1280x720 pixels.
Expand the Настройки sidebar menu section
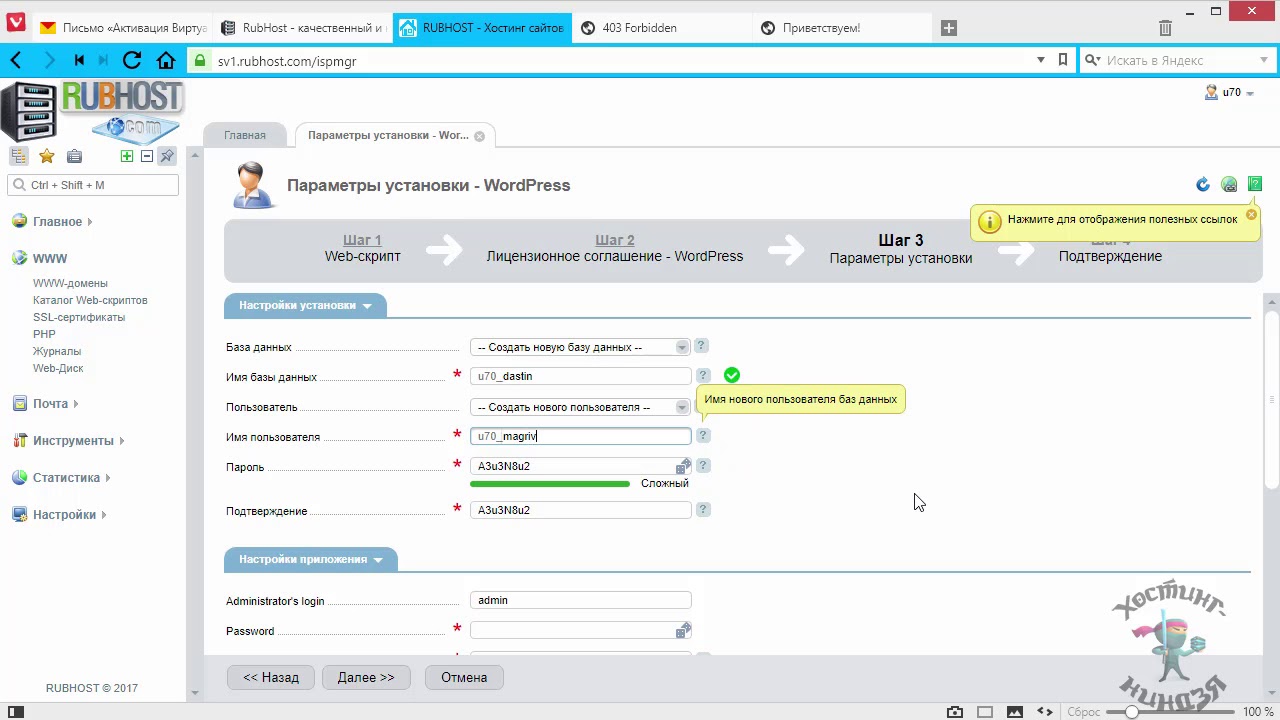tap(59, 515)
